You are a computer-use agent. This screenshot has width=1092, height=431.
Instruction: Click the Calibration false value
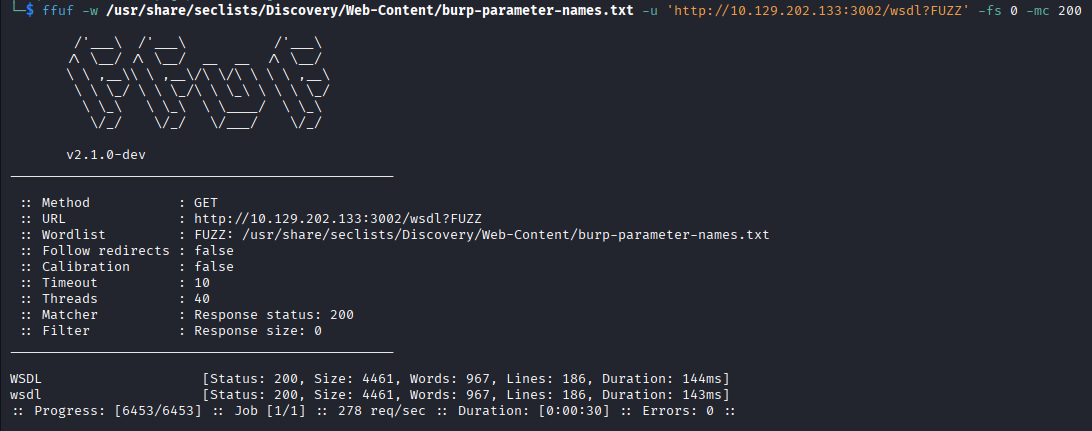click(x=213, y=267)
